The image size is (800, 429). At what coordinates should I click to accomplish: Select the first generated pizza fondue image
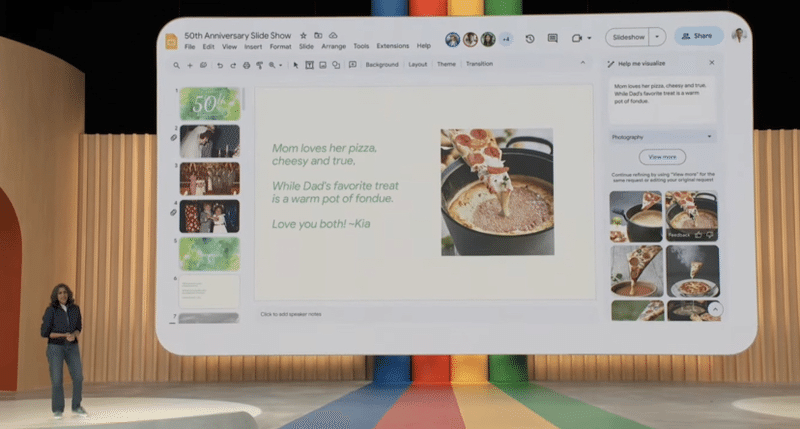(x=636, y=216)
